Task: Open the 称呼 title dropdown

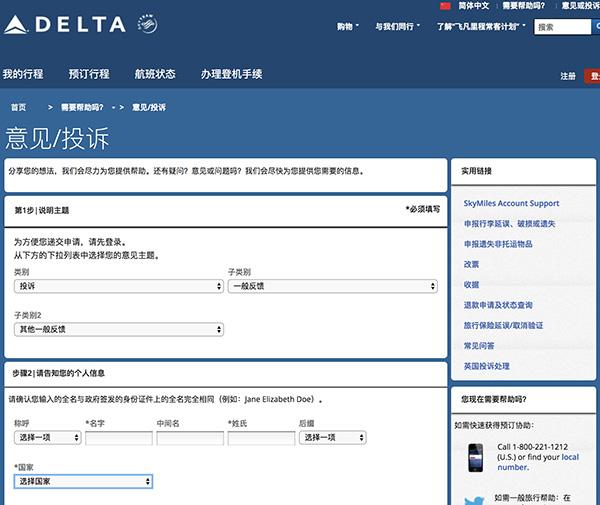Action: click(47, 437)
